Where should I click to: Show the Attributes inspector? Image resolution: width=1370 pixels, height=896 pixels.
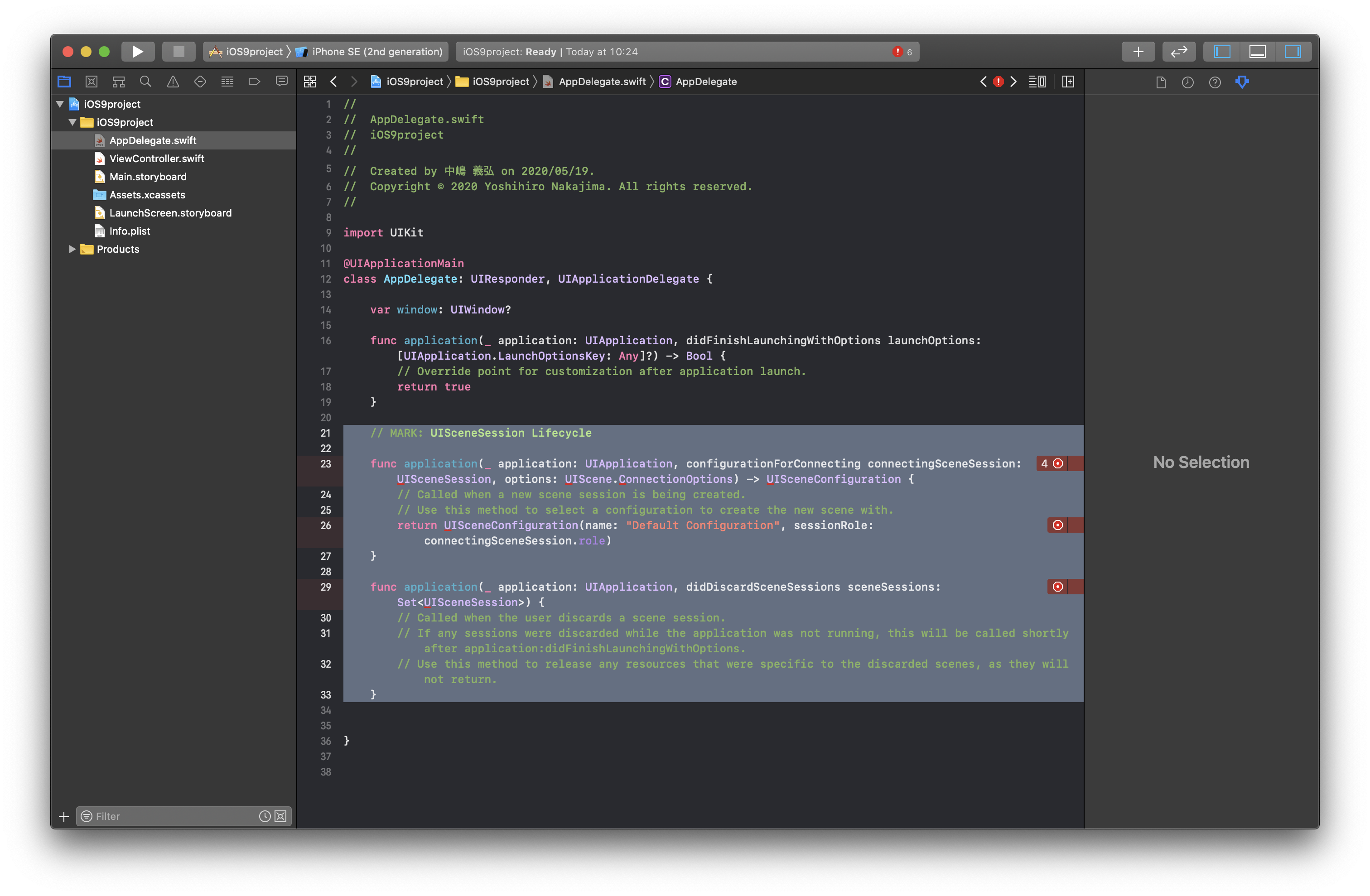[1242, 82]
